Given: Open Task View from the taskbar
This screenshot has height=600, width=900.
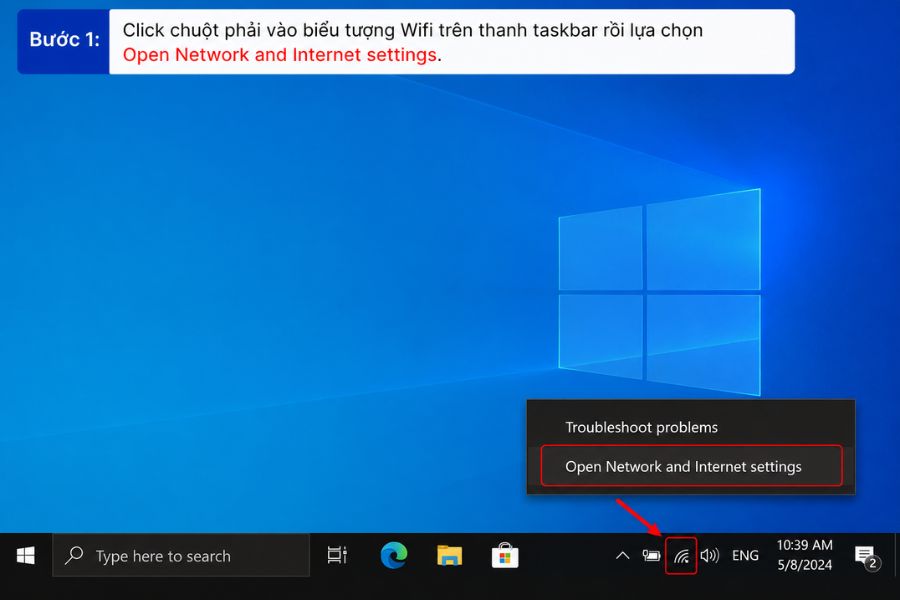Looking at the screenshot, I should [337, 556].
